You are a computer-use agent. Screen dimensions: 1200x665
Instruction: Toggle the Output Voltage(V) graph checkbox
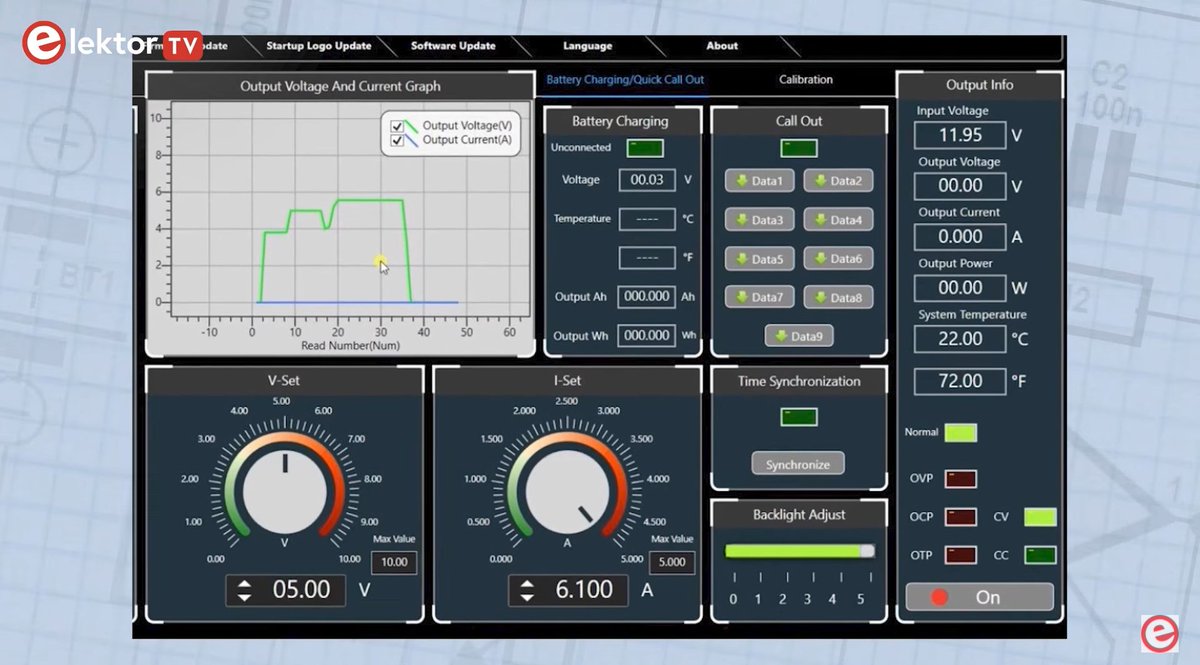tap(397, 127)
